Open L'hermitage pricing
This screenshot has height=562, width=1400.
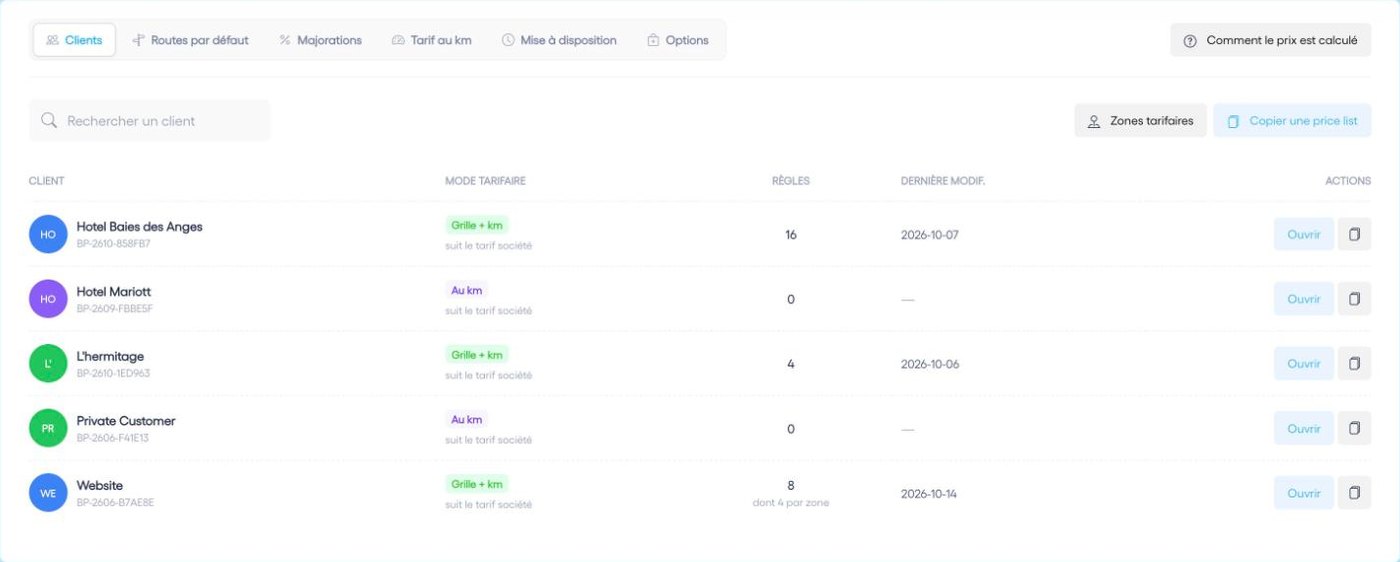(1304, 364)
